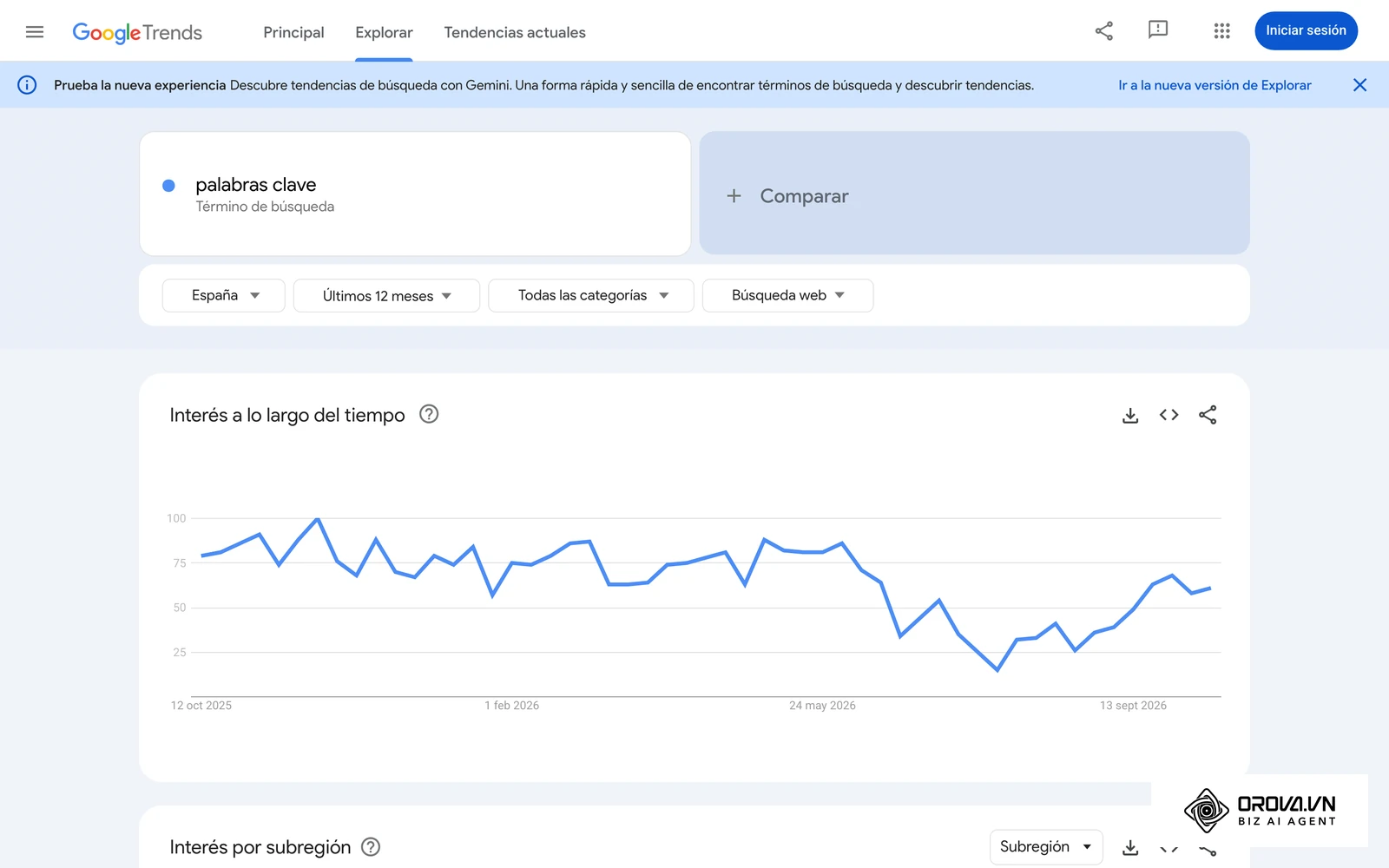Open the Búsqueda web search type dropdown
This screenshot has width=1389, height=868.
click(x=787, y=295)
